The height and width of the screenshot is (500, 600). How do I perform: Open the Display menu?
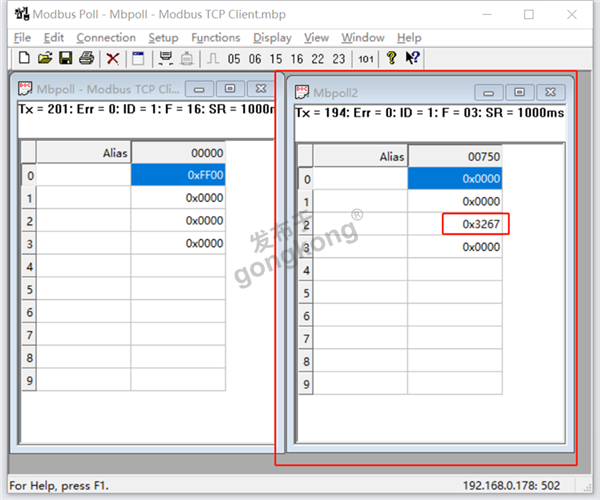tap(272, 37)
